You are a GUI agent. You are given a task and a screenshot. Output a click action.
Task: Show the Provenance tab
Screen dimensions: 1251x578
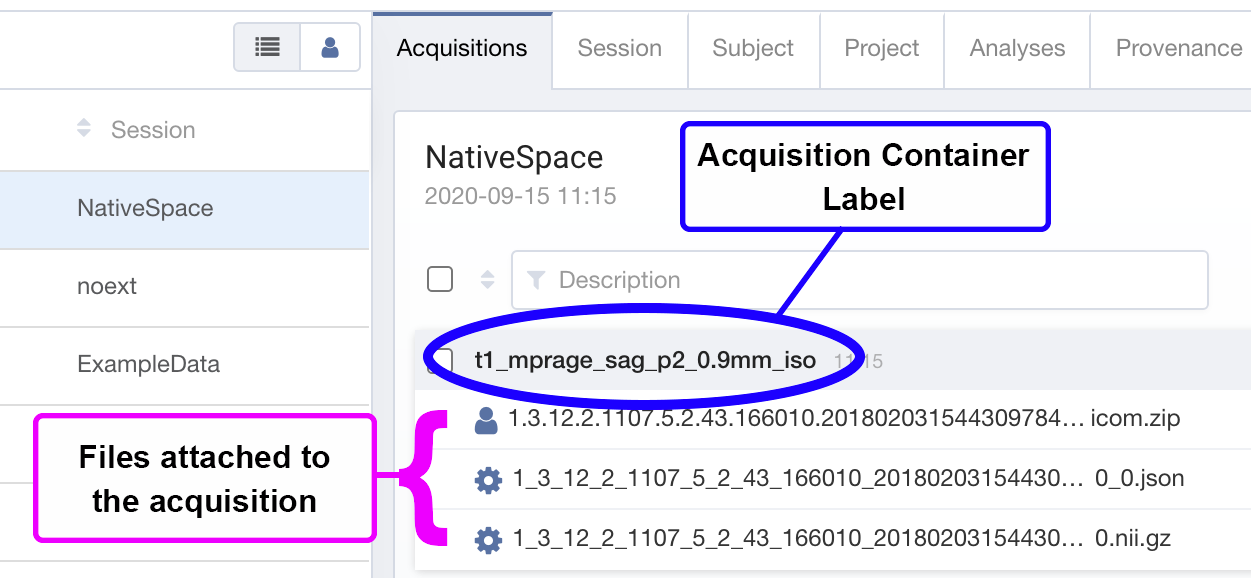1178,48
